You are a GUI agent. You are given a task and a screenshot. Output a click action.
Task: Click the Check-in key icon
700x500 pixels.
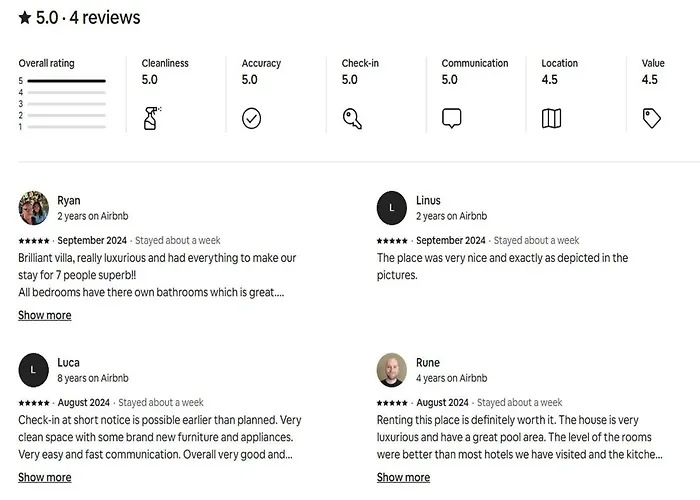coord(351,118)
